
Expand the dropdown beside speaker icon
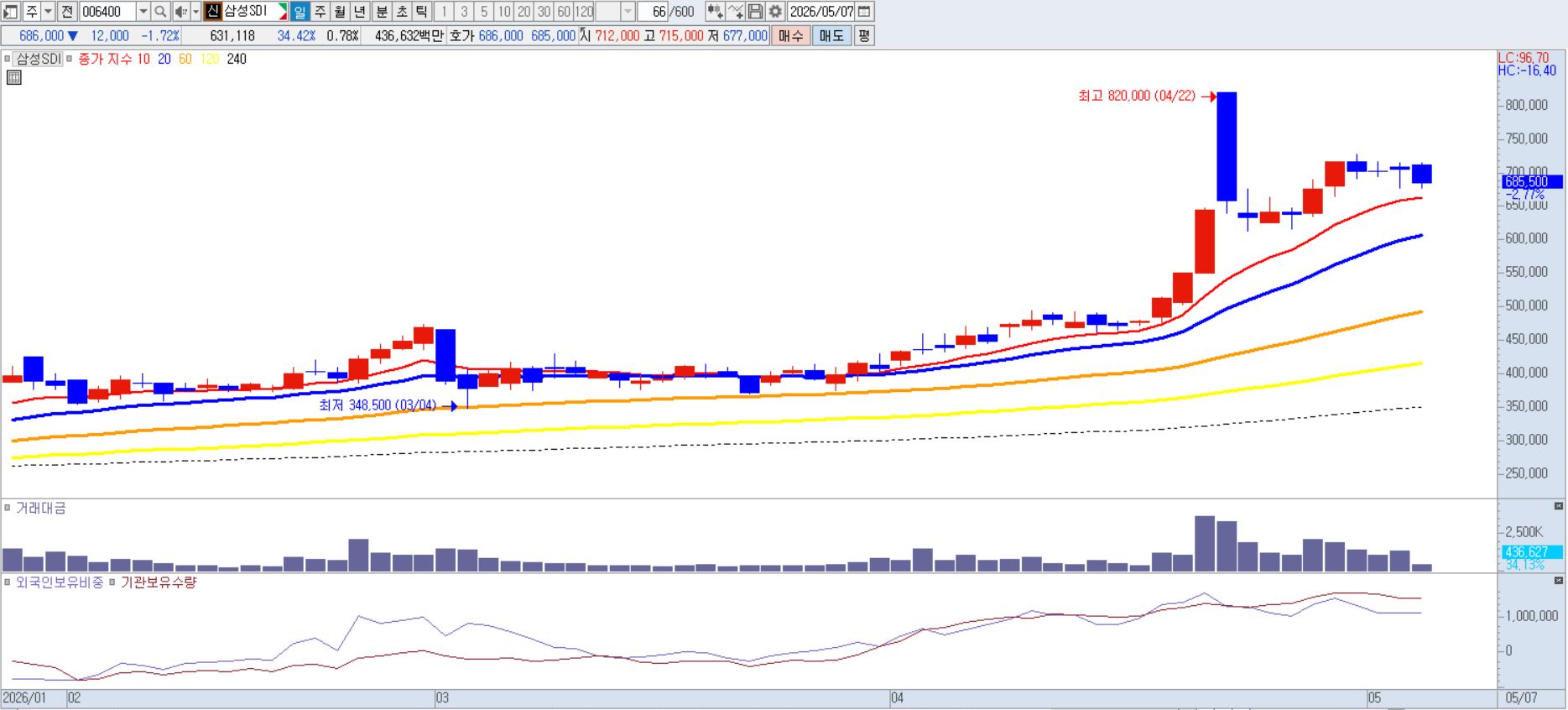(x=195, y=12)
